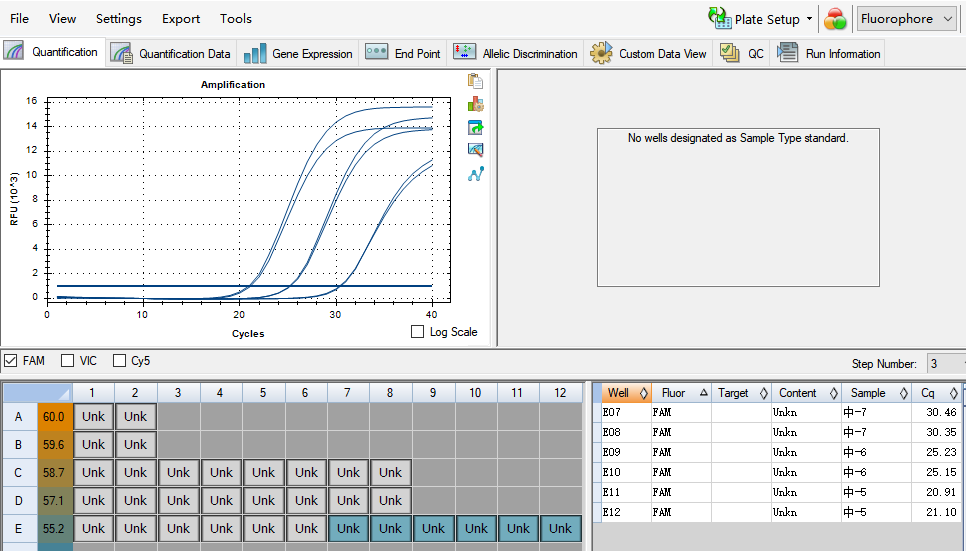Open the File menu
This screenshot has width=966, height=551.
pyautogui.click(x=19, y=18)
